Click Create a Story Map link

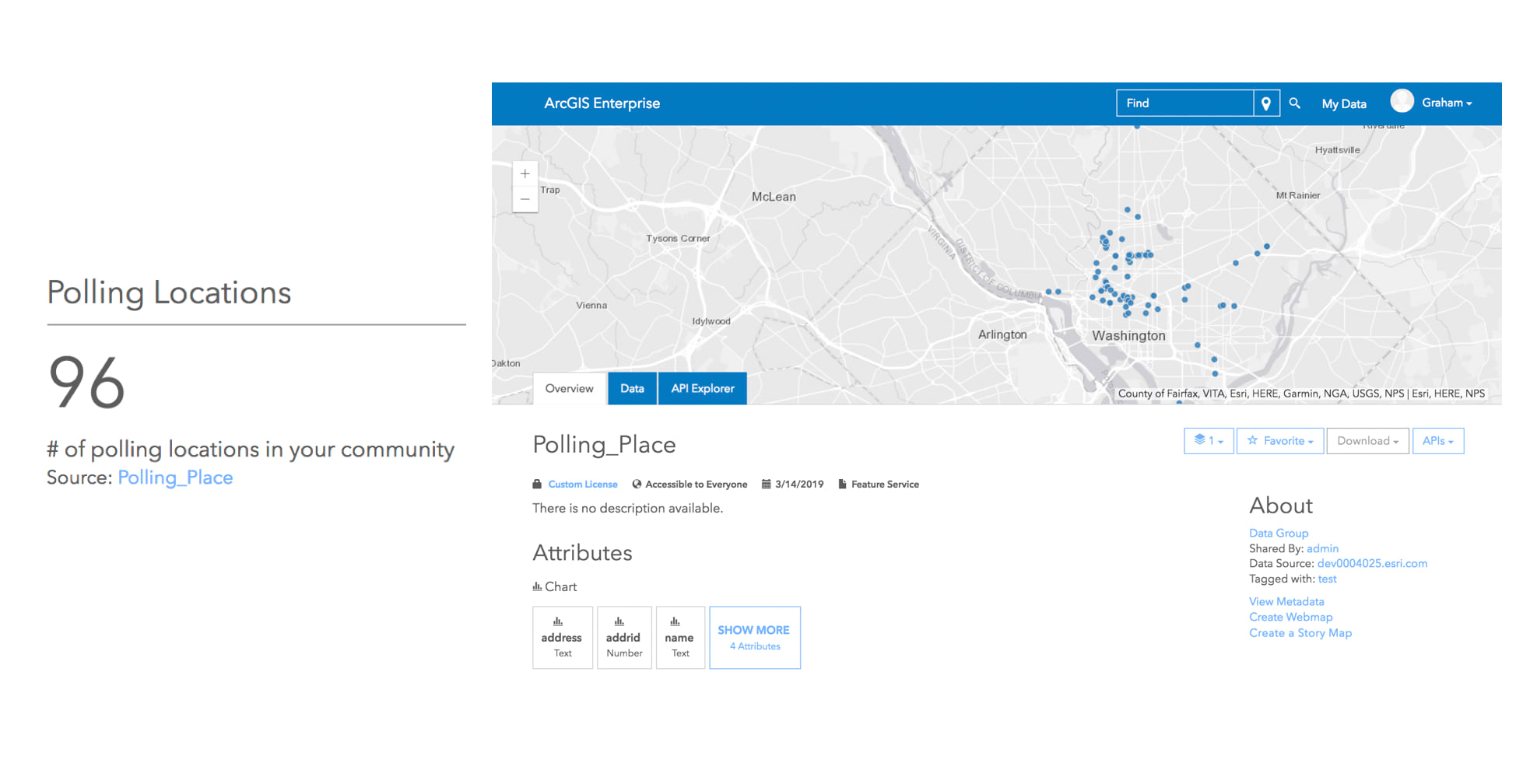[1300, 633]
